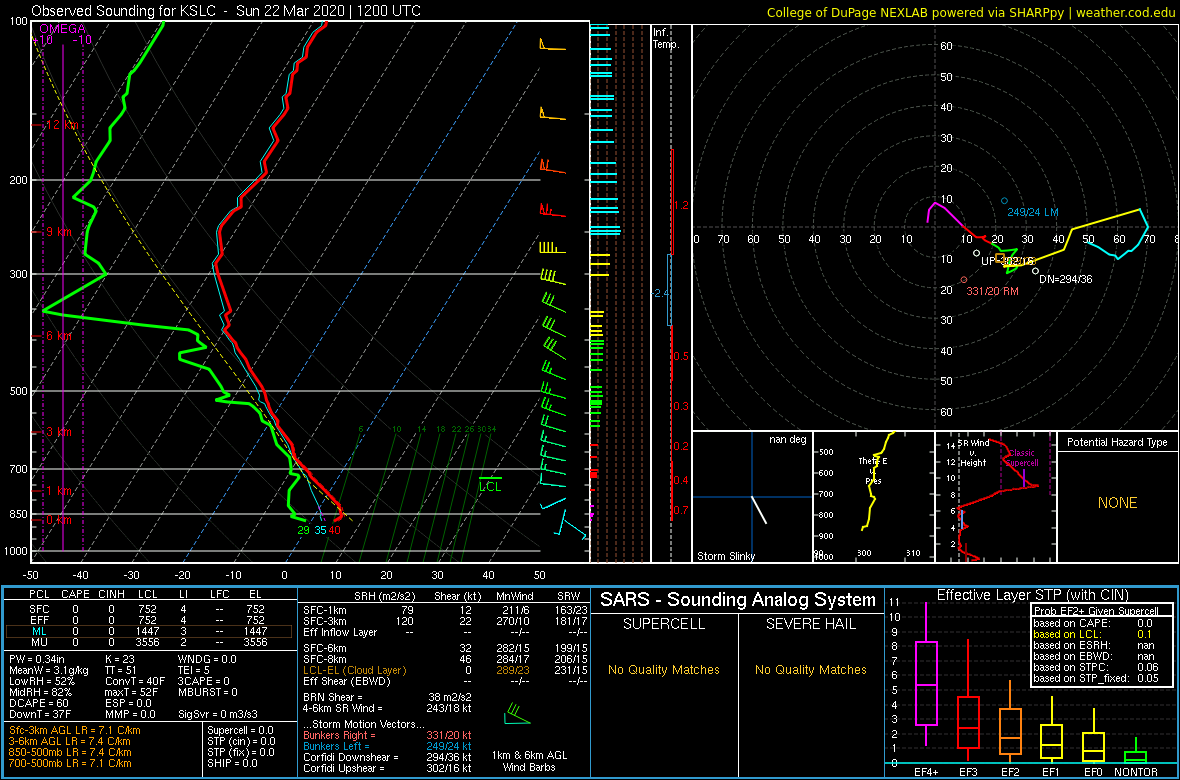Select the green NONTOR box plot
The width and height of the screenshot is (1180, 780).
tap(1136, 755)
